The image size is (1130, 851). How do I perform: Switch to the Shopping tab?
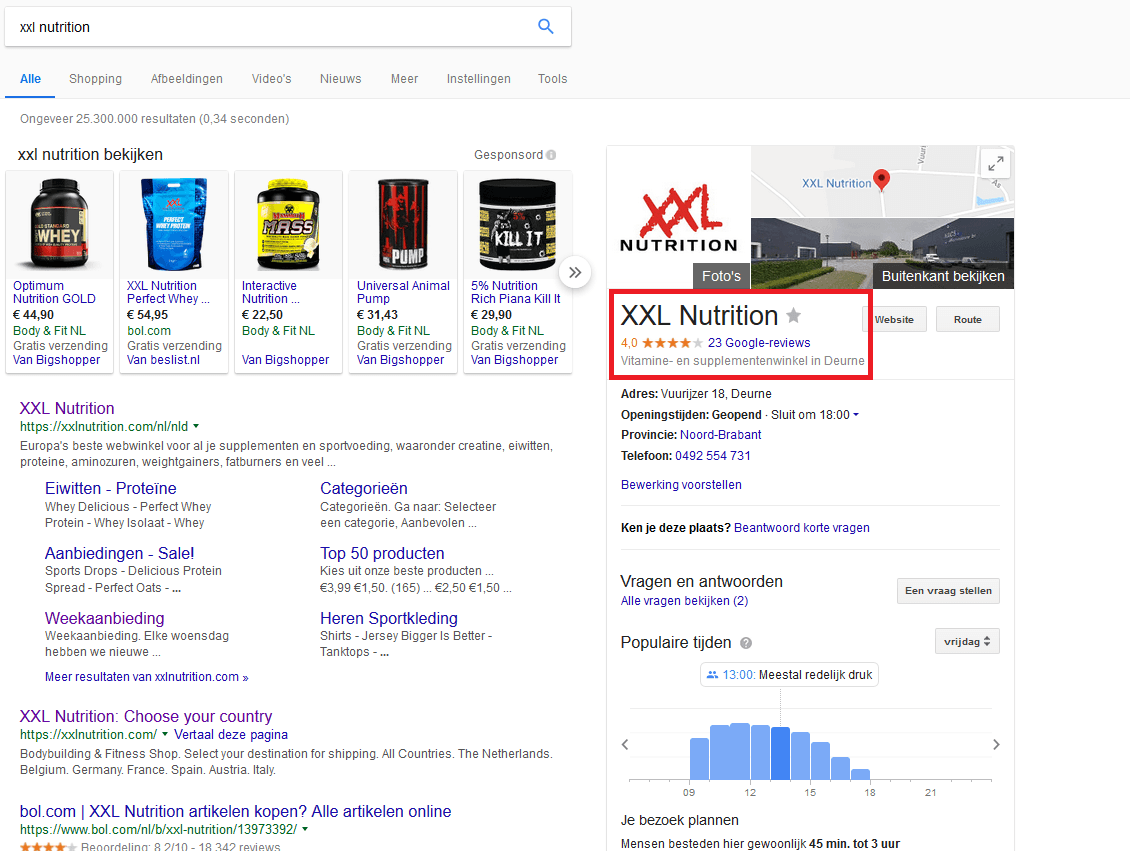pyautogui.click(x=95, y=79)
